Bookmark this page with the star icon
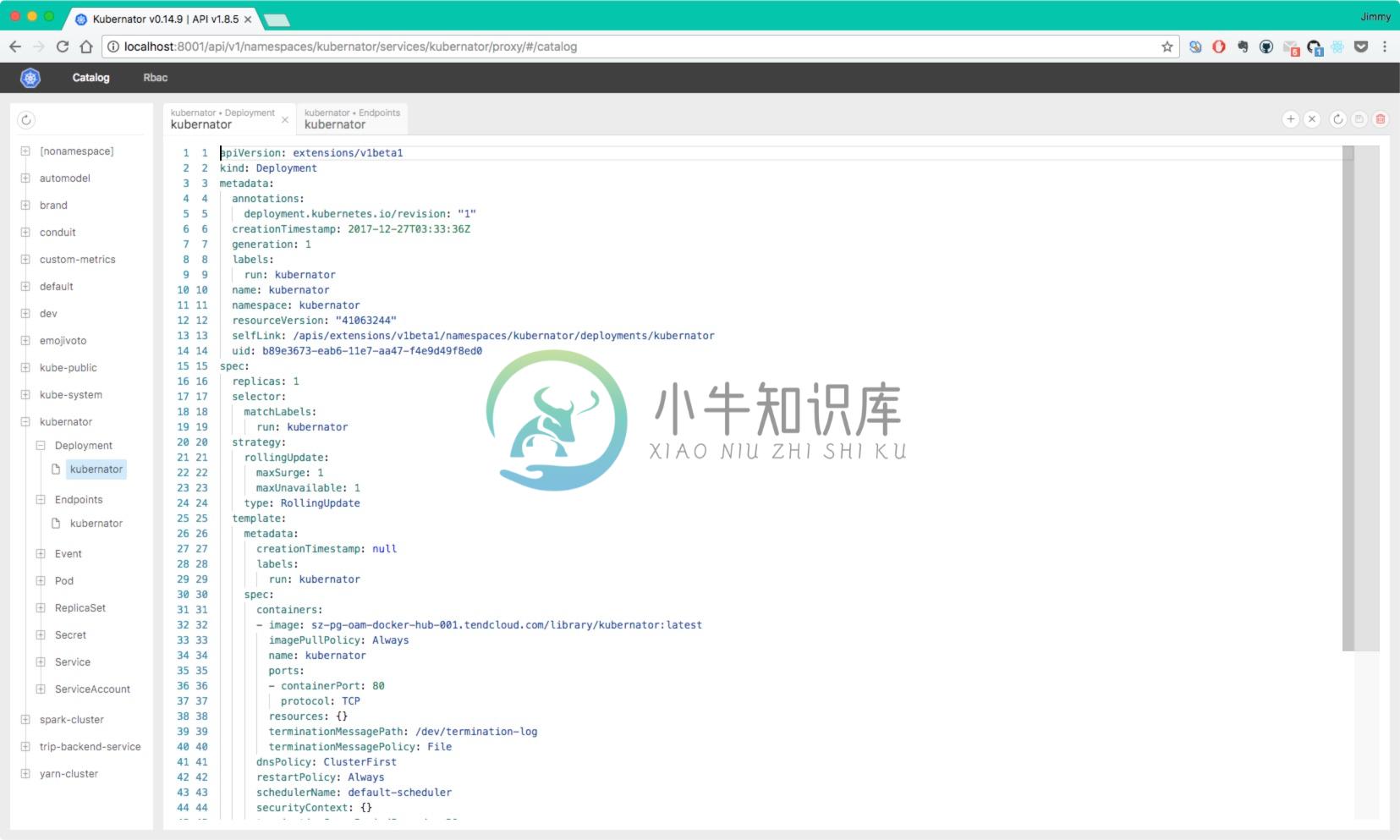 pyautogui.click(x=1167, y=47)
